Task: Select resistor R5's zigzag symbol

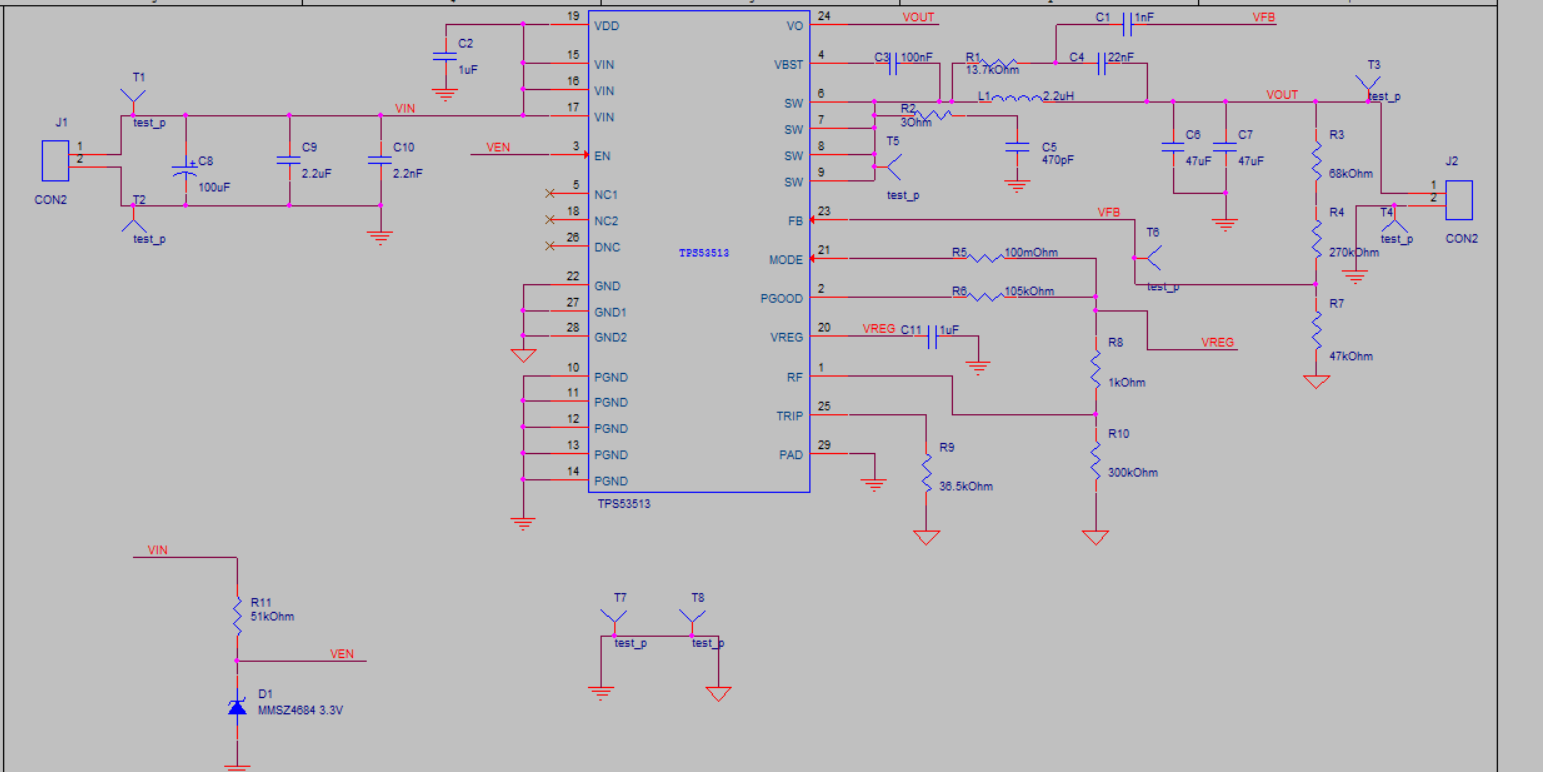Action: pos(986,258)
